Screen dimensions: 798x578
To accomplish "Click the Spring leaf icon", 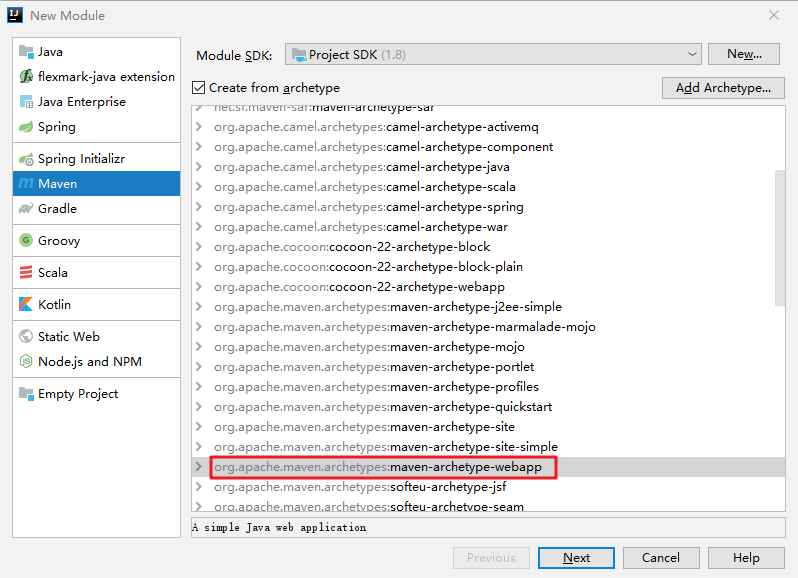I will pyautogui.click(x=26, y=127).
